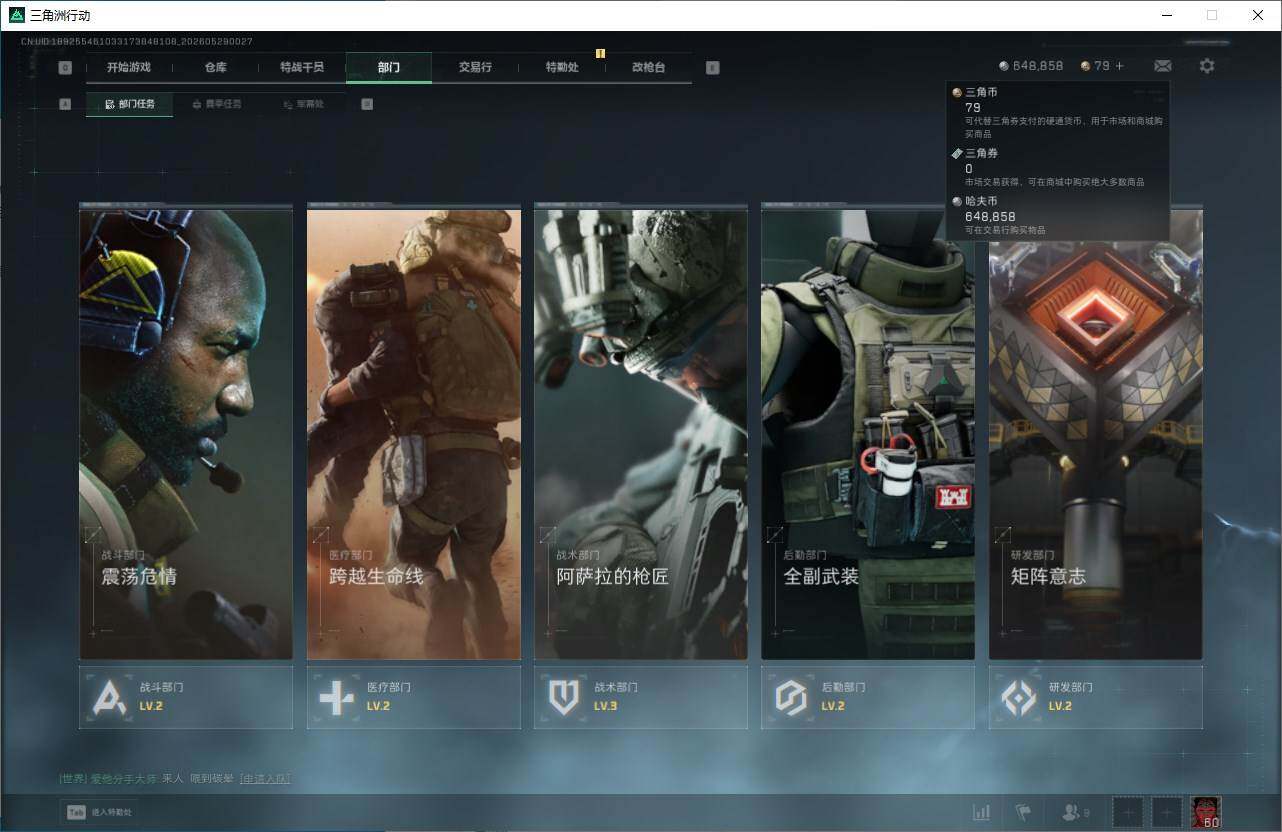Click the E key hint right of the main tabs

click(712, 68)
